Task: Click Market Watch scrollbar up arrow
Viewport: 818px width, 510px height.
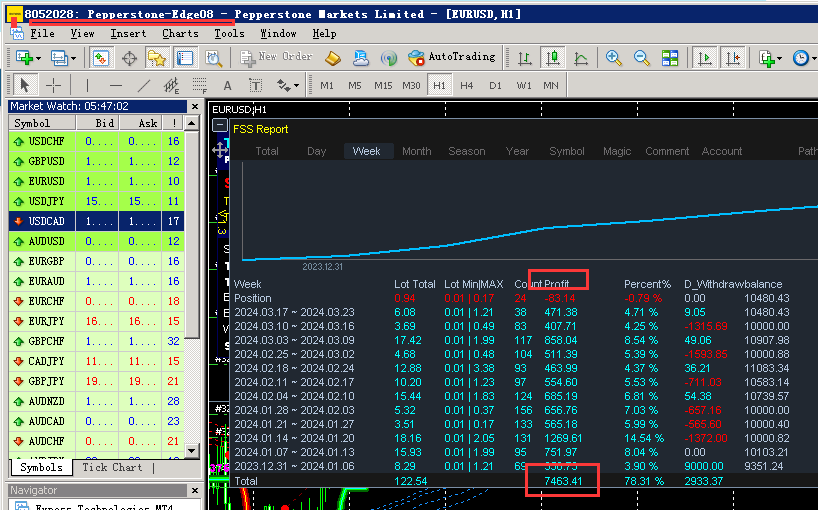Action: (191, 123)
